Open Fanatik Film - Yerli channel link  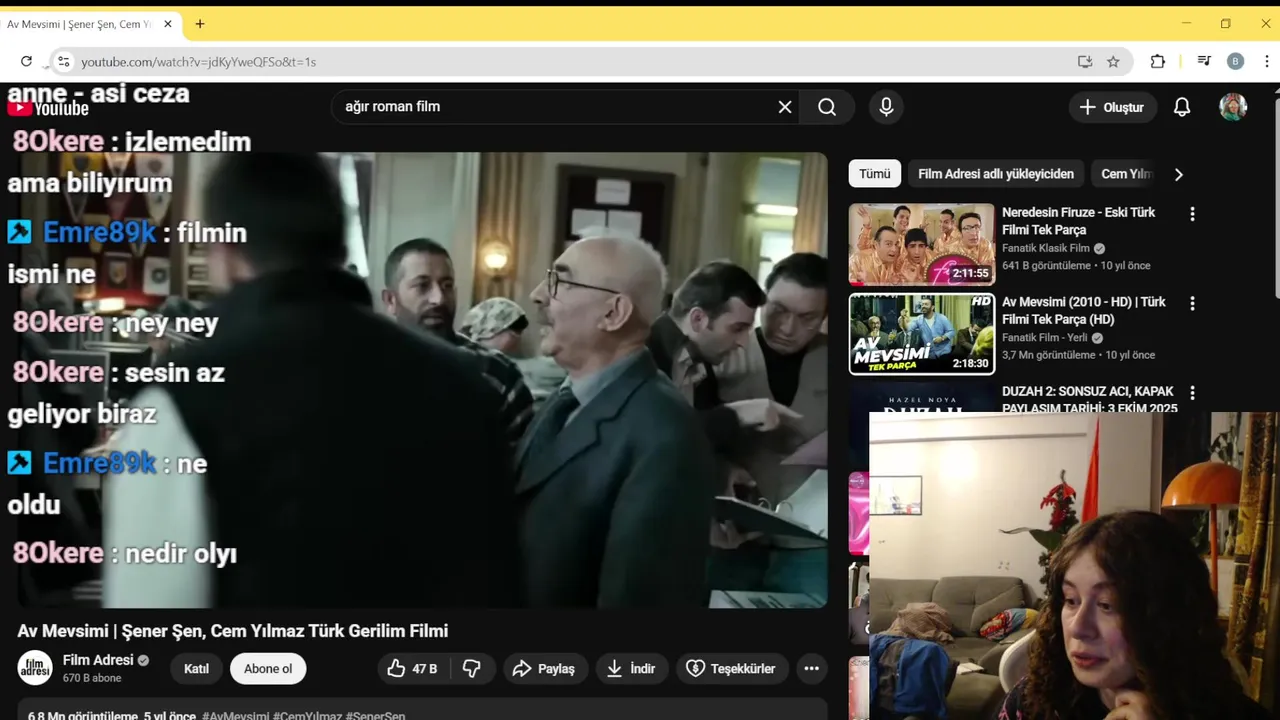pyautogui.click(x=1045, y=338)
